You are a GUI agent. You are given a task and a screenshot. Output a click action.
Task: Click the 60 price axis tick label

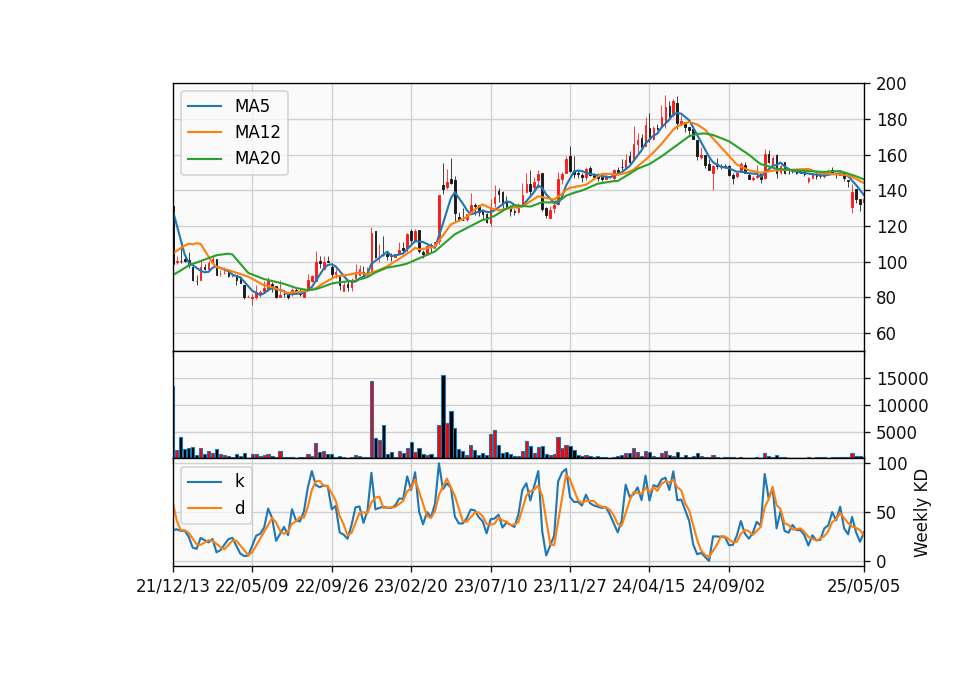click(886, 334)
